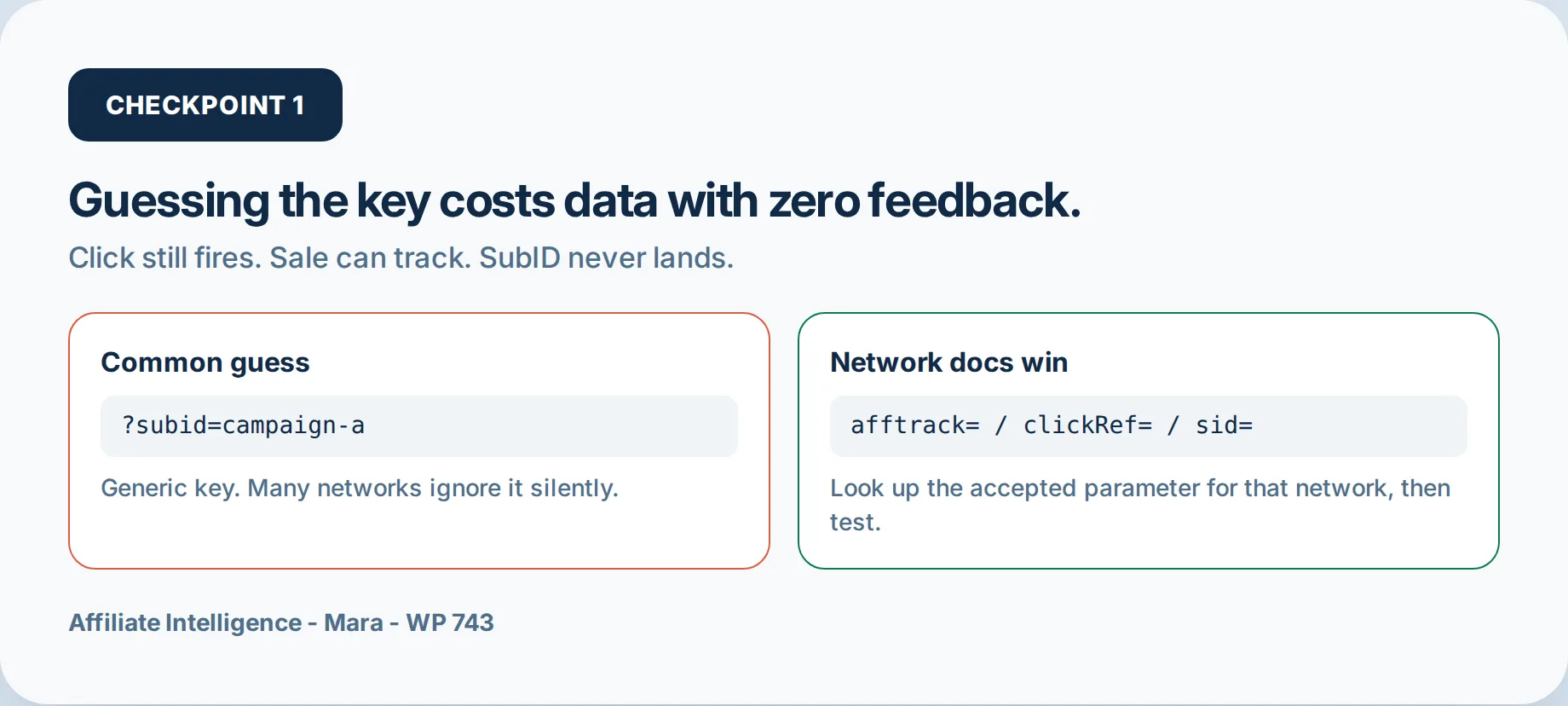
Task: Select the ?subid=campaign-a code snippet
Action: click(419, 425)
